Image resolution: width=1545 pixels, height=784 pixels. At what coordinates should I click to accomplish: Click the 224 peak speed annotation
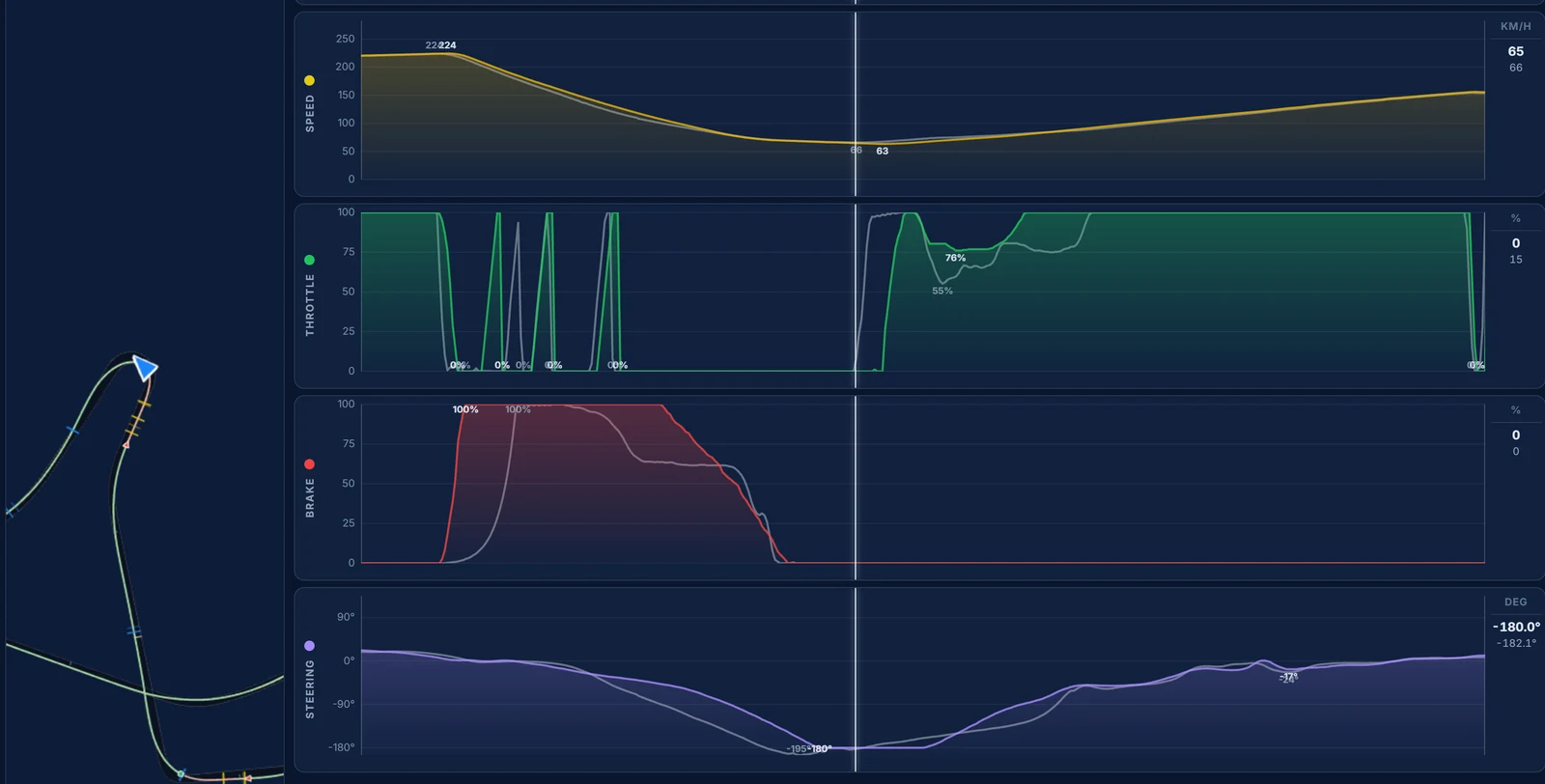pyautogui.click(x=448, y=45)
